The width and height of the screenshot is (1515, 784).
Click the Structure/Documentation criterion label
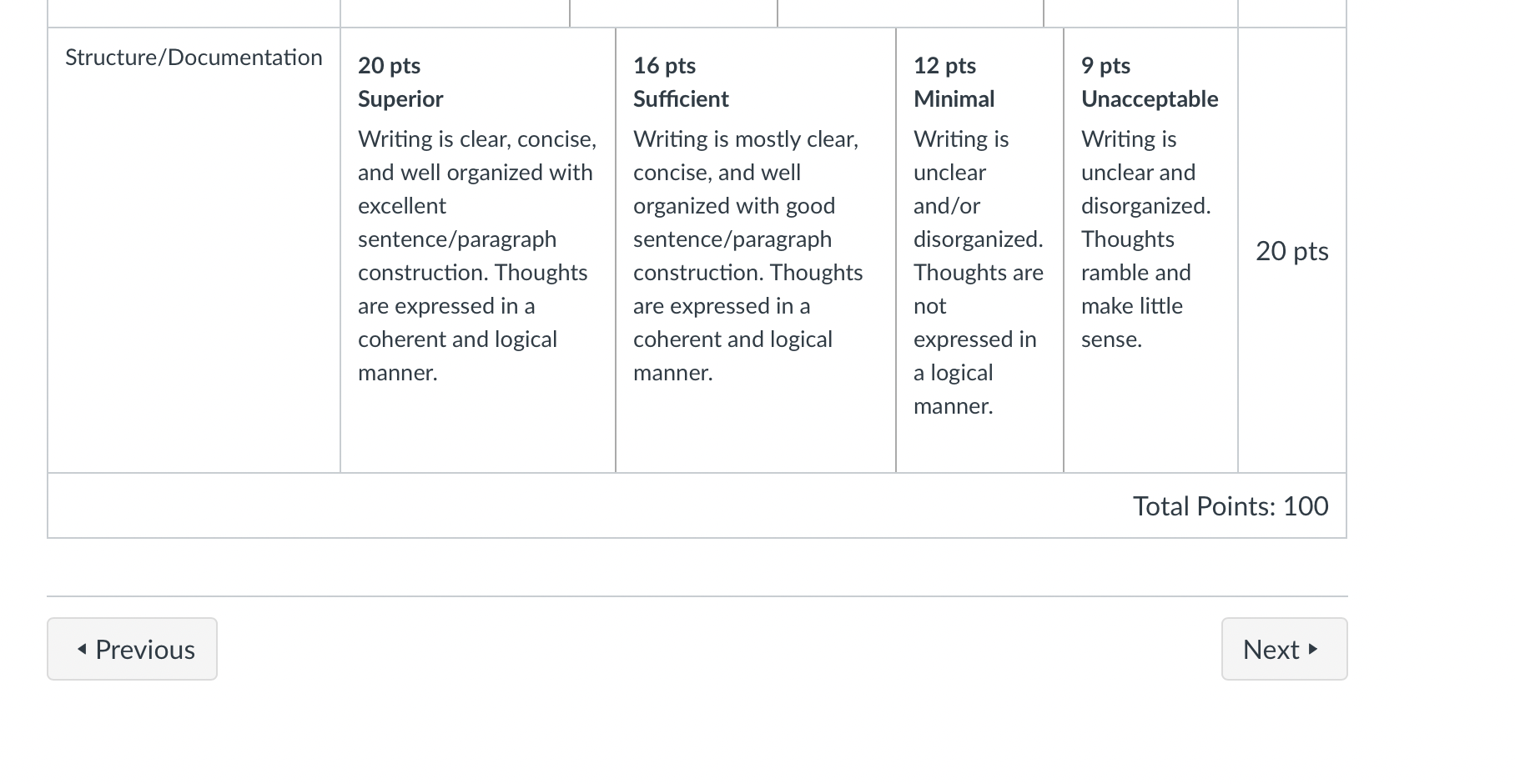click(194, 58)
